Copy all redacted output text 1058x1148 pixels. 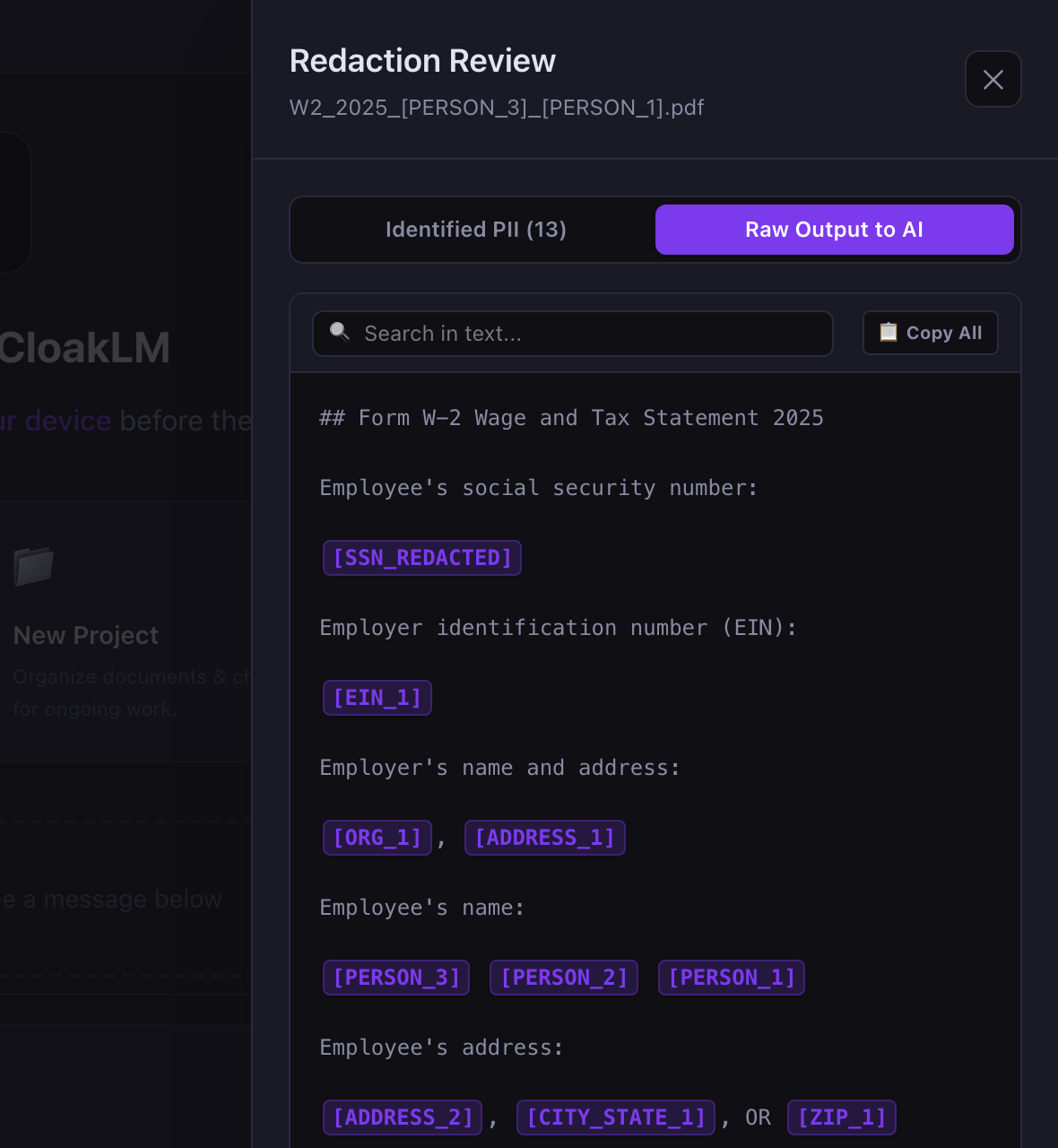click(x=931, y=333)
